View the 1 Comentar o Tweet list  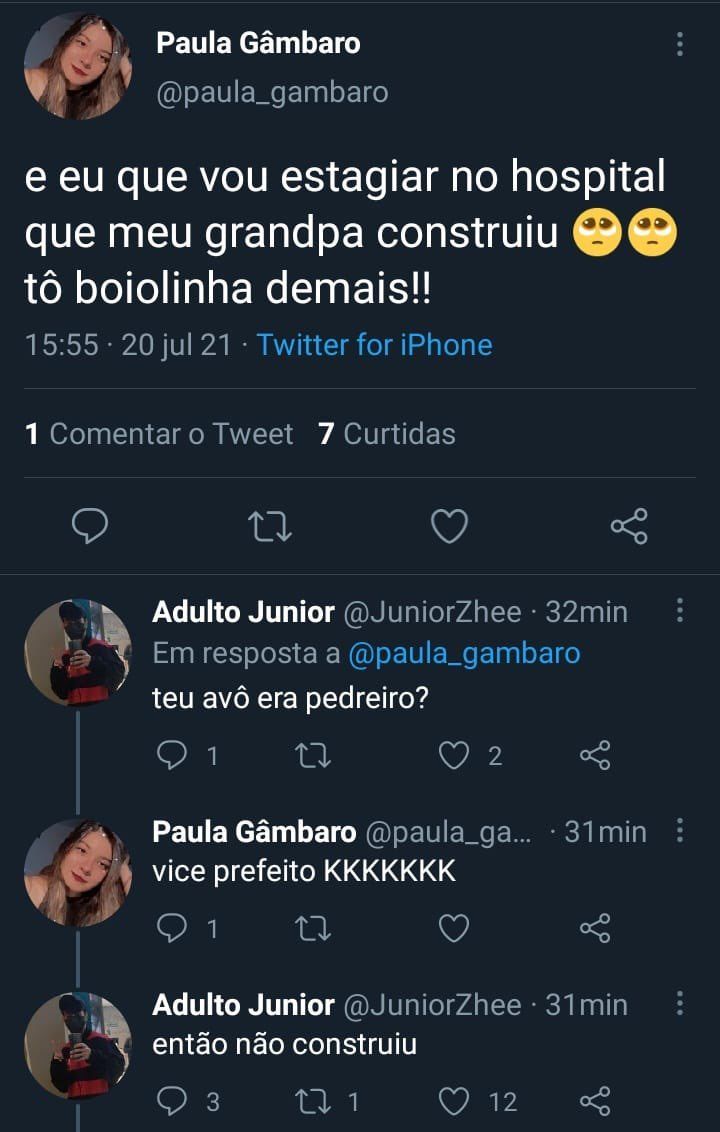pos(159,434)
